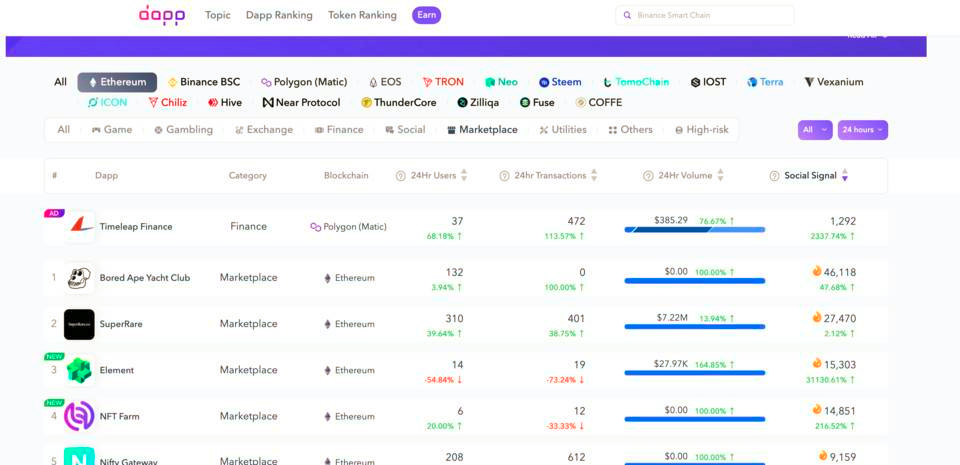Filter by Polygon (Matic) chain

tap(304, 82)
